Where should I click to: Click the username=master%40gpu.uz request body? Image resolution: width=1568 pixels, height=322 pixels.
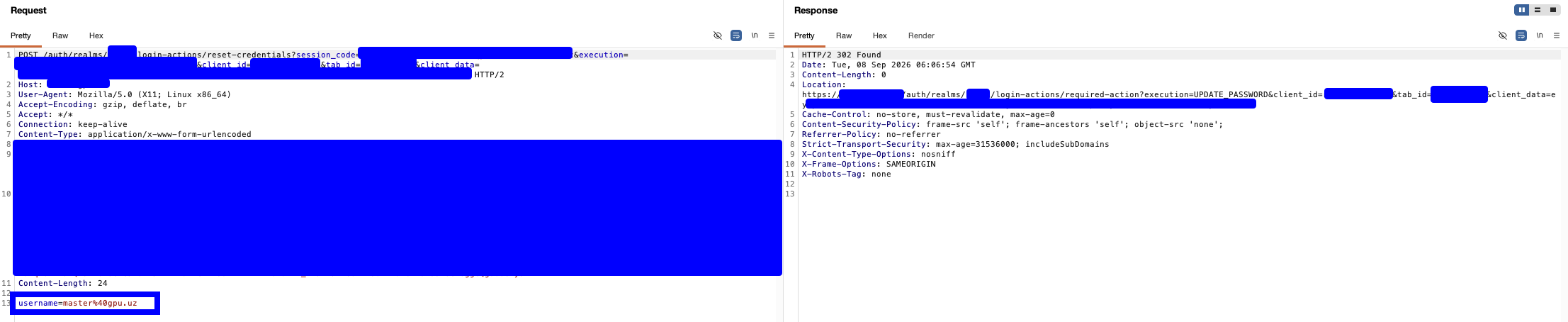[78, 303]
